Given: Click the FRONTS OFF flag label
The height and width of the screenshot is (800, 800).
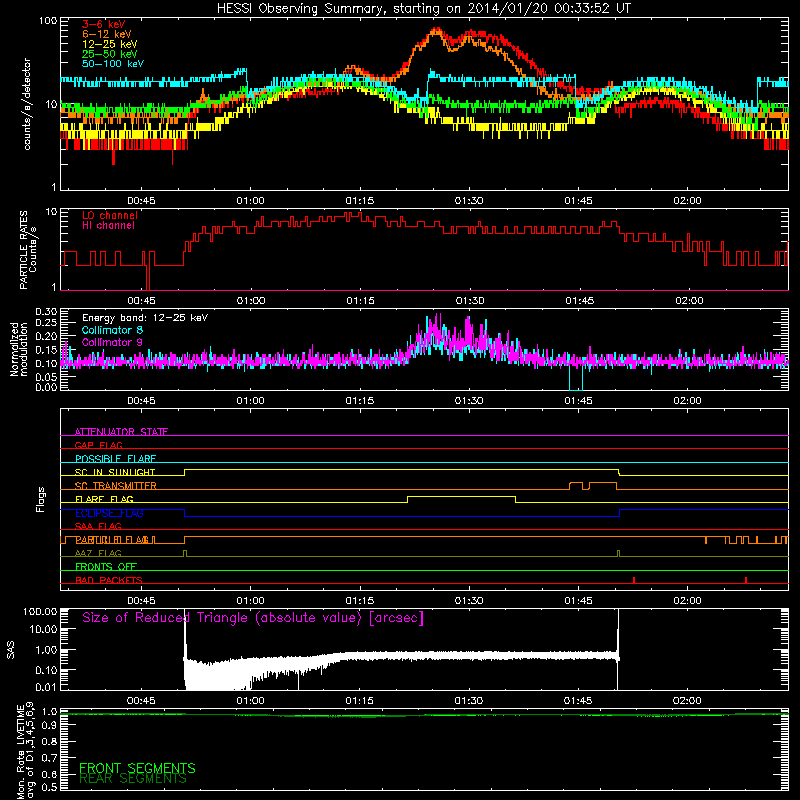Looking at the screenshot, I should coord(106,567).
